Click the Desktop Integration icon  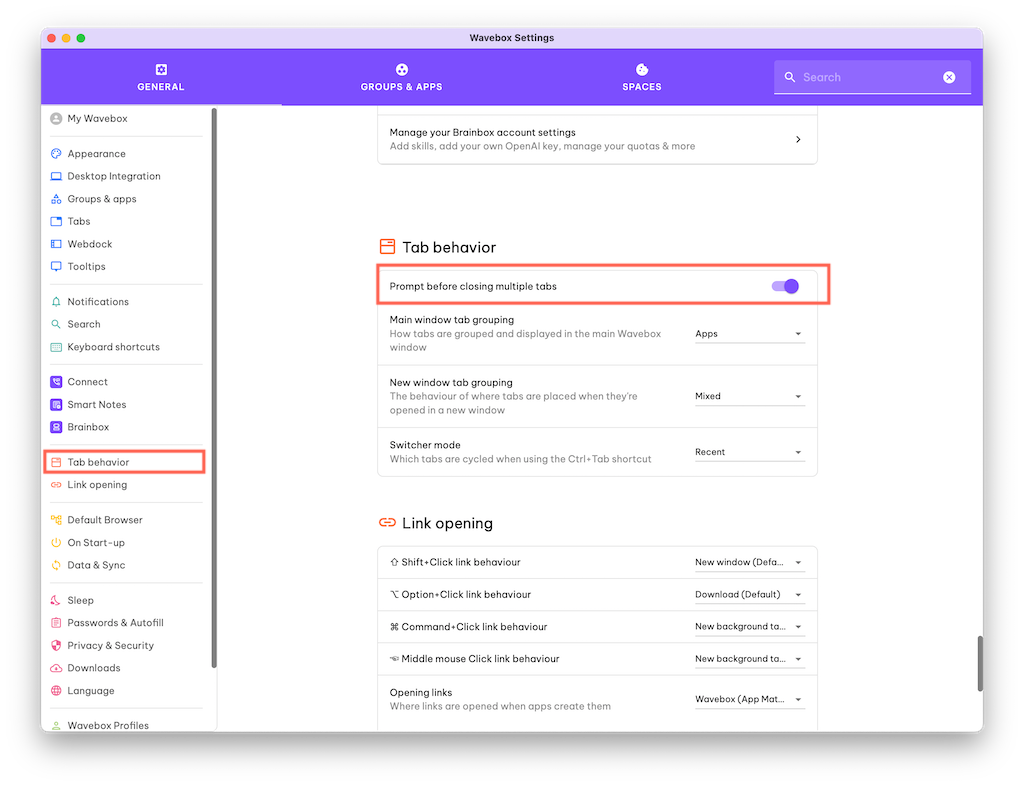[x=56, y=176]
